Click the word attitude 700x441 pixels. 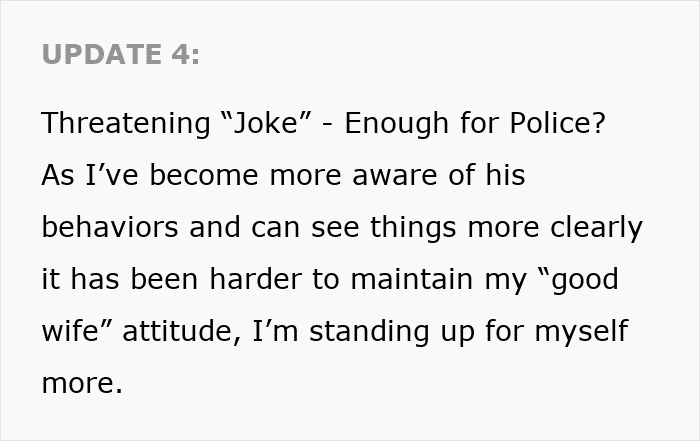coord(182,331)
